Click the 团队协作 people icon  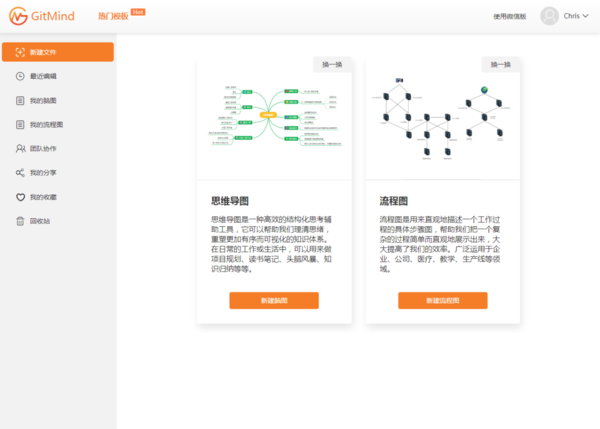coord(21,148)
